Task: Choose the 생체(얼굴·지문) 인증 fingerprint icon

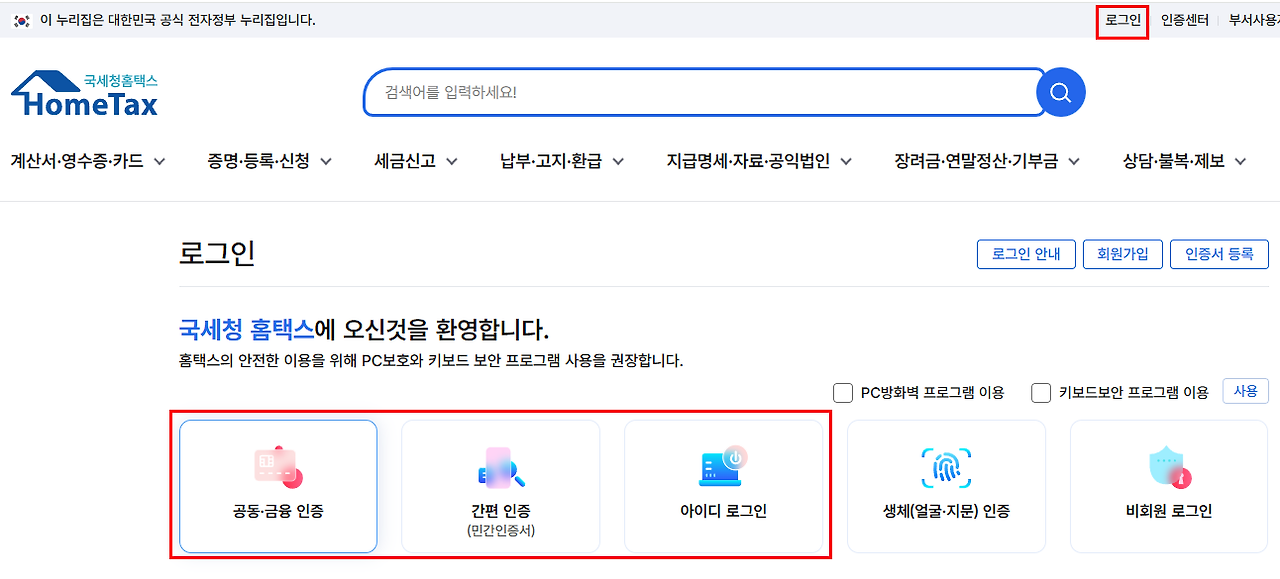Action: point(946,468)
